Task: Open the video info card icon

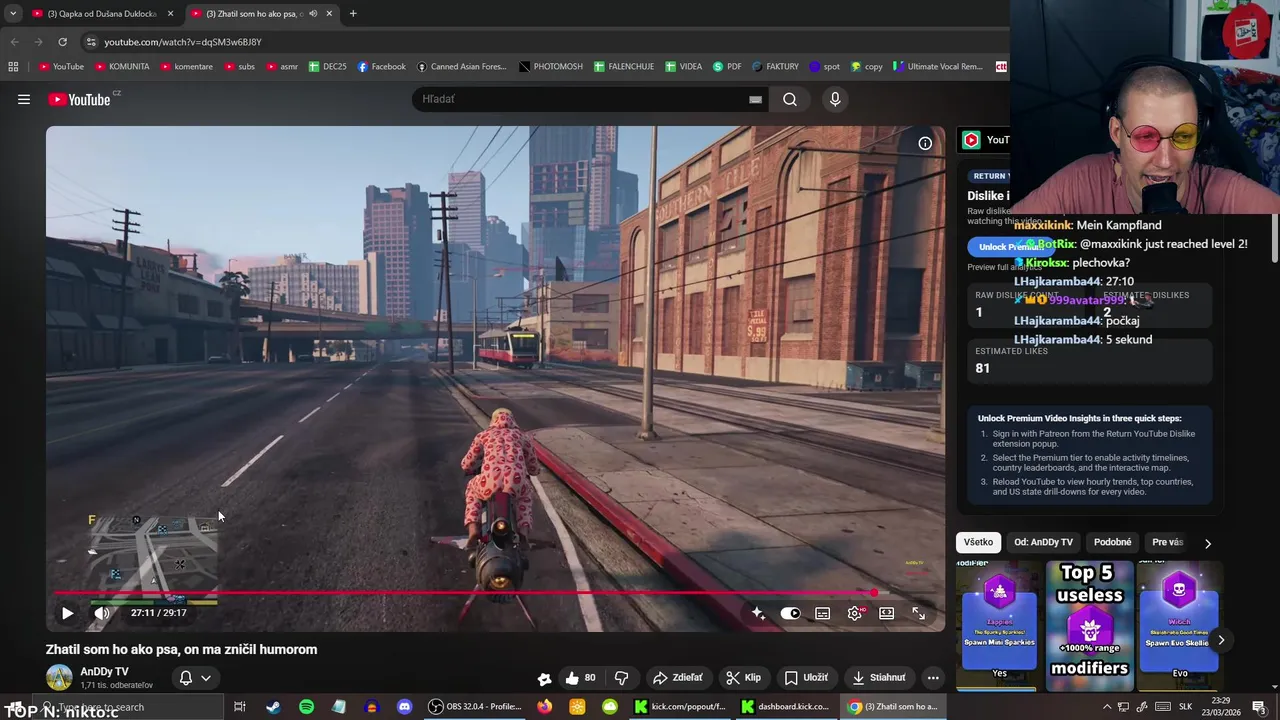Action: point(925,143)
